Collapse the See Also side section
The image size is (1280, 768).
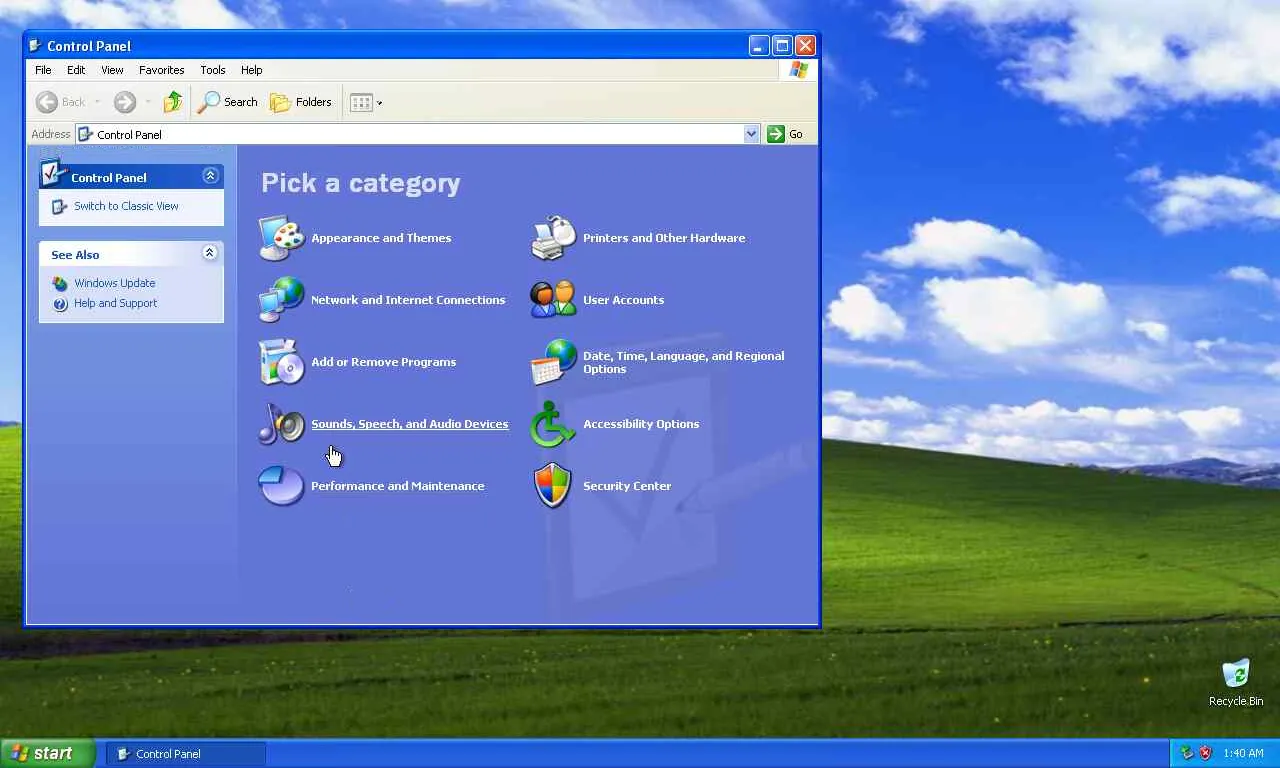pos(210,253)
